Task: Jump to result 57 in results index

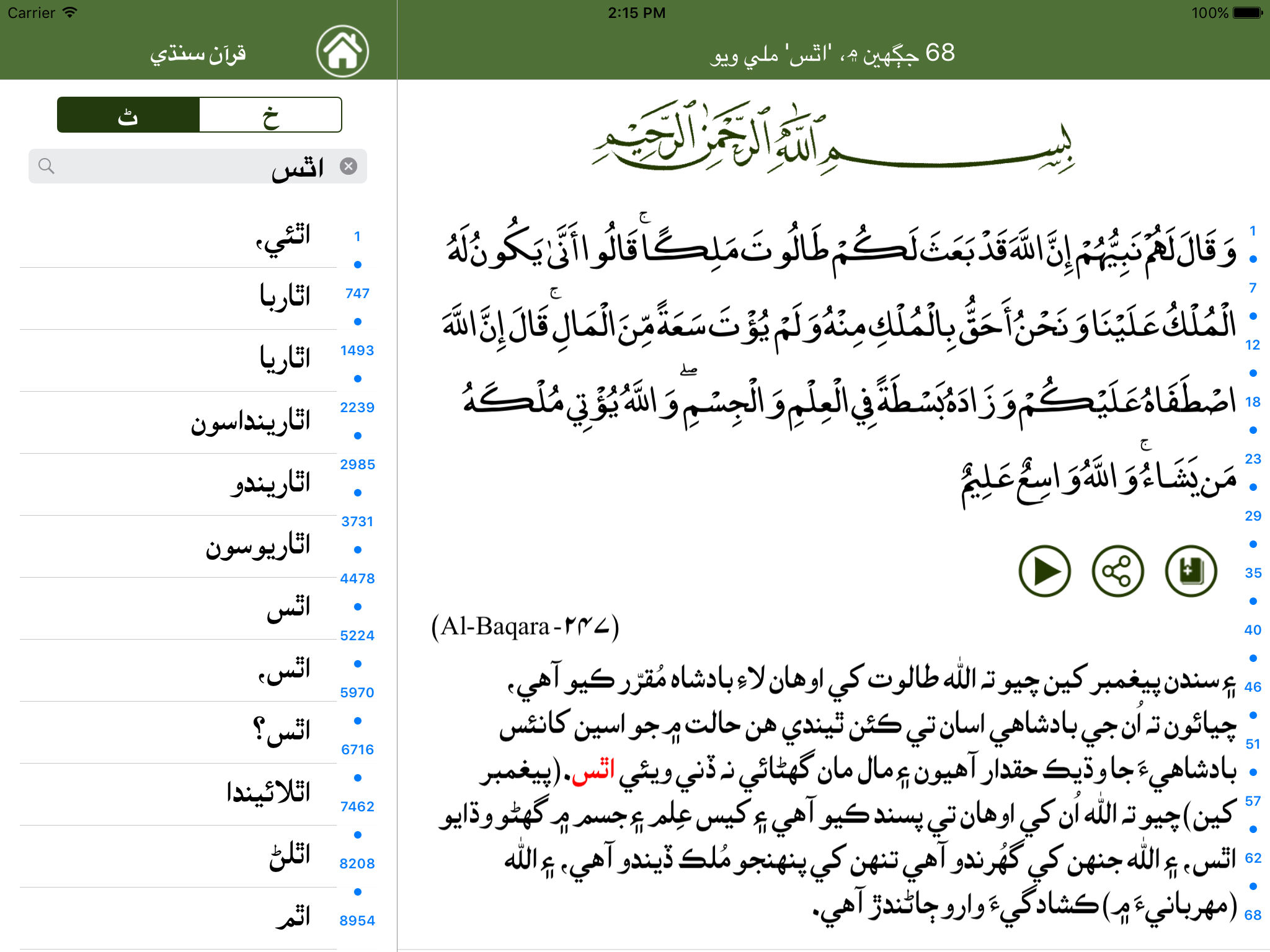Action: 1253,801
